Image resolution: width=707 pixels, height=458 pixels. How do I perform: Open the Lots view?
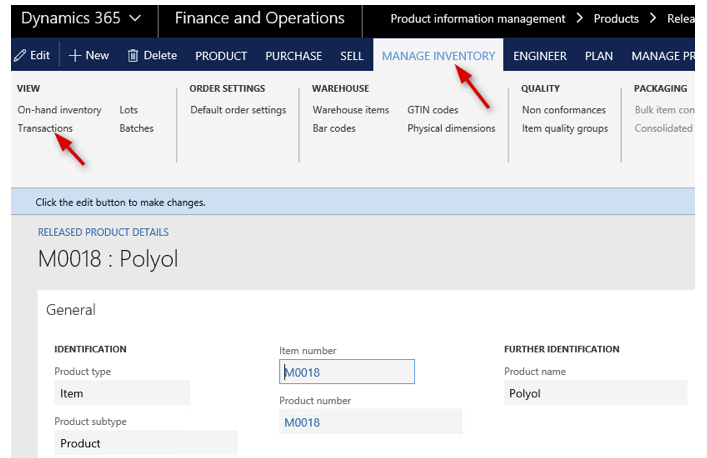pyautogui.click(x=129, y=110)
